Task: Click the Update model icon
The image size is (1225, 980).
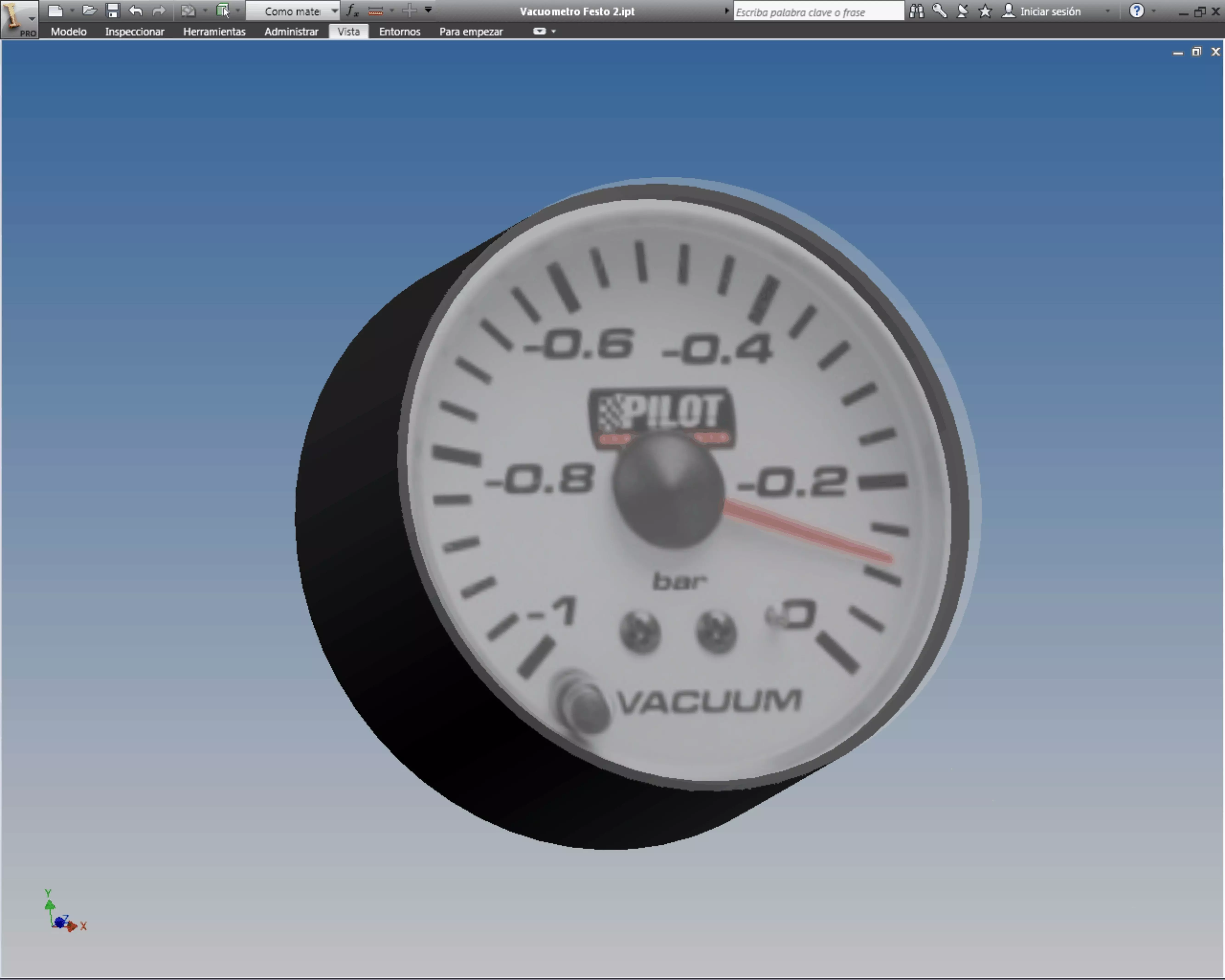Action: (x=188, y=11)
